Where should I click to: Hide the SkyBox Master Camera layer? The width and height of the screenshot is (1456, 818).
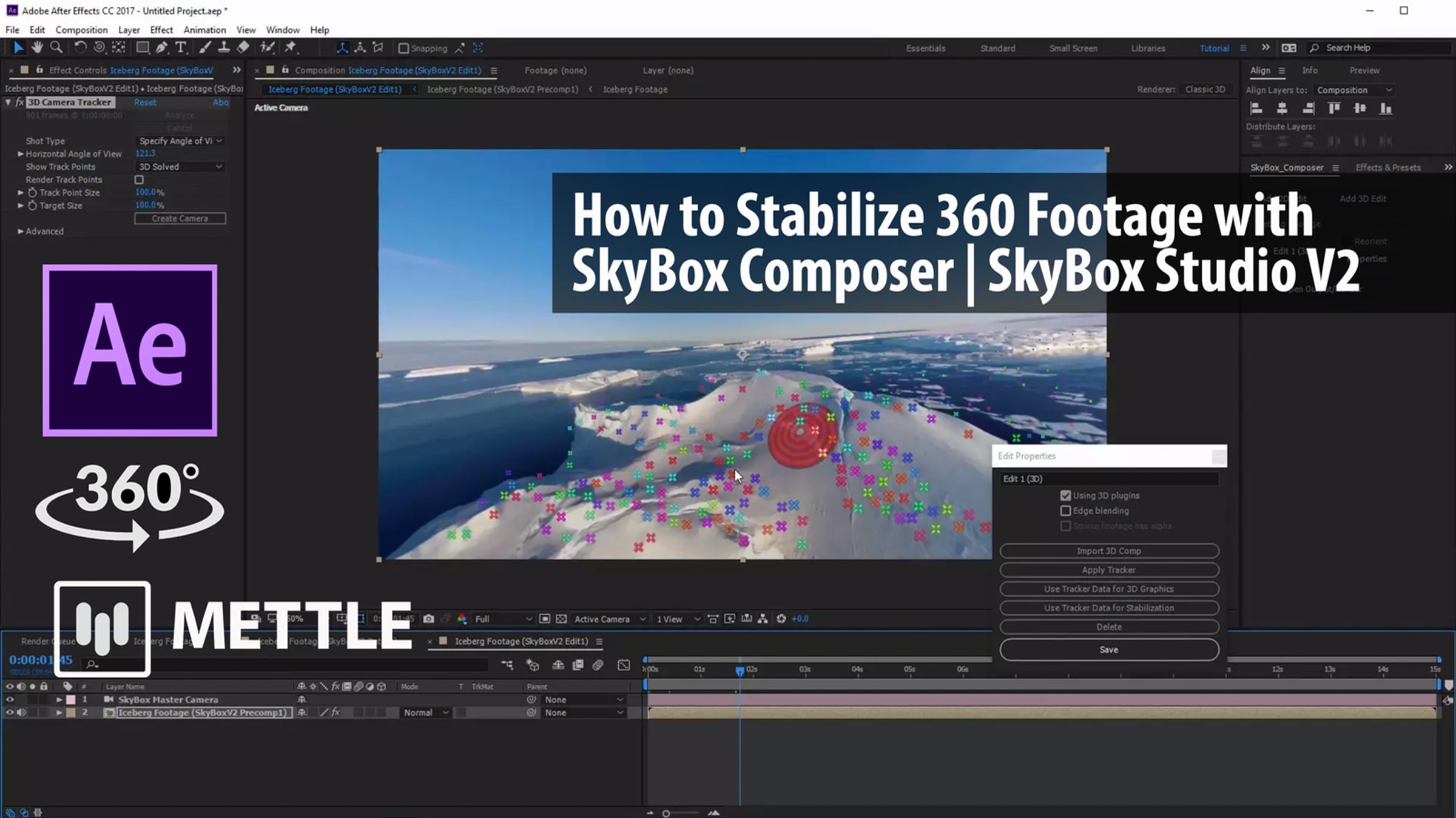10,699
